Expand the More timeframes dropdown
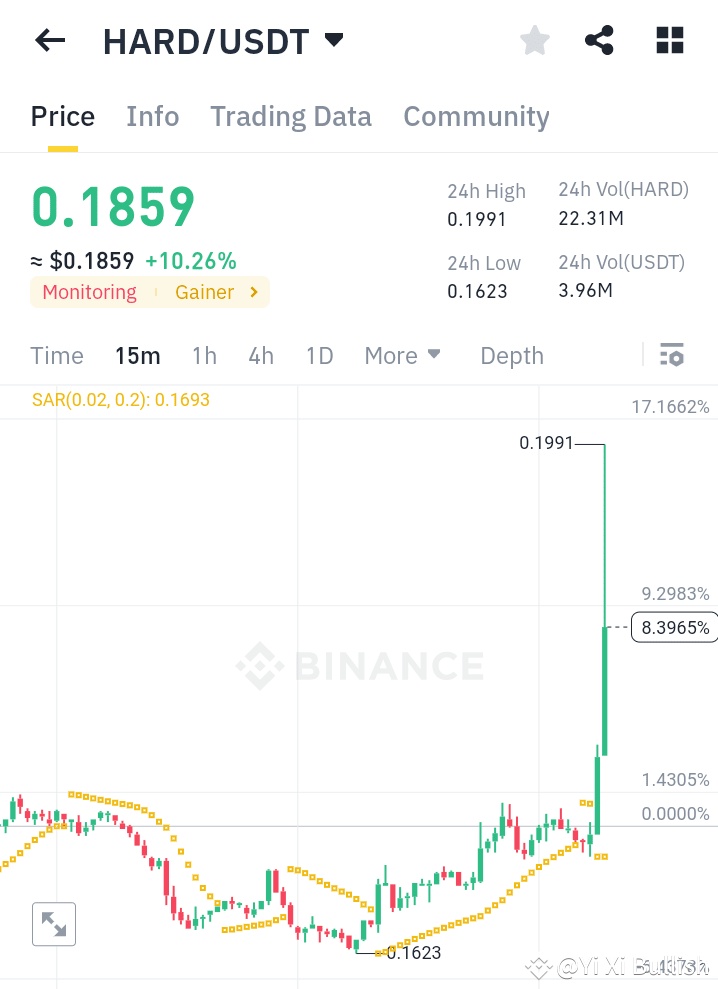The height and width of the screenshot is (989, 718). (402, 355)
